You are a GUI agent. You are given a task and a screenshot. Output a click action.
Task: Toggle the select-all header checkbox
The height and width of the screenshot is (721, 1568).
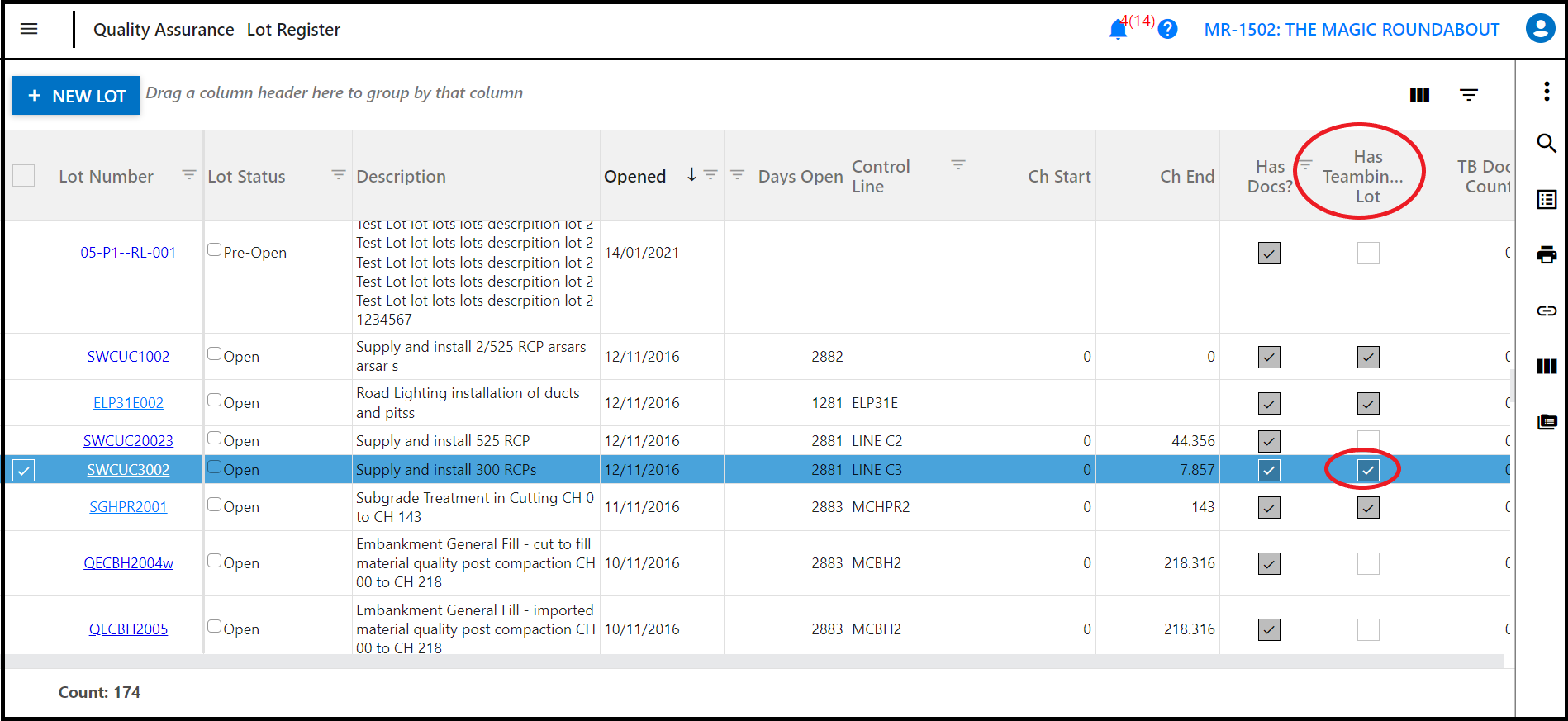click(24, 175)
